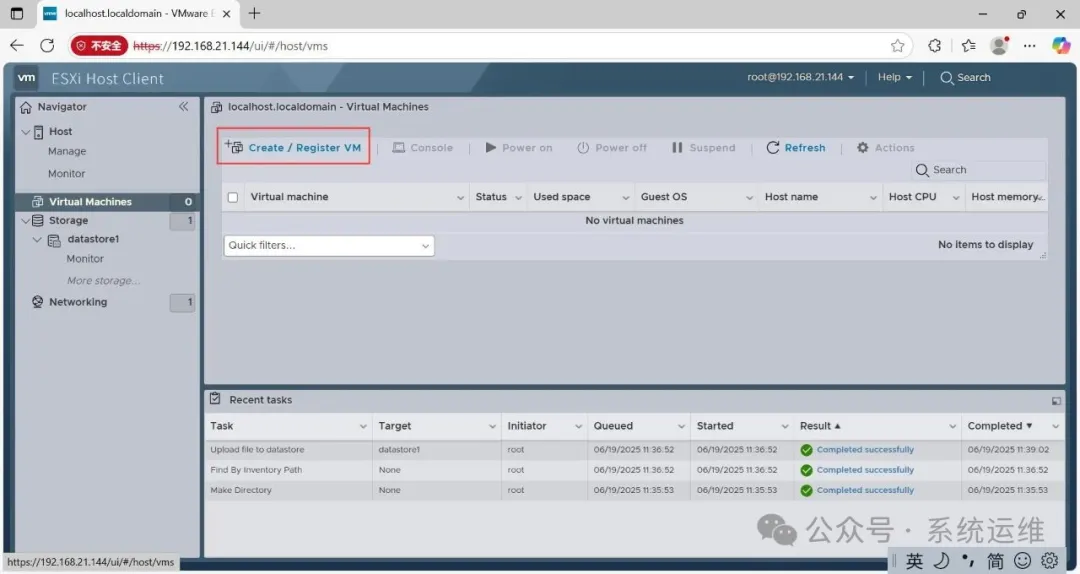Viewport: 1080px width, 574px height.
Task: Open the Help menu
Action: [894, 77]
